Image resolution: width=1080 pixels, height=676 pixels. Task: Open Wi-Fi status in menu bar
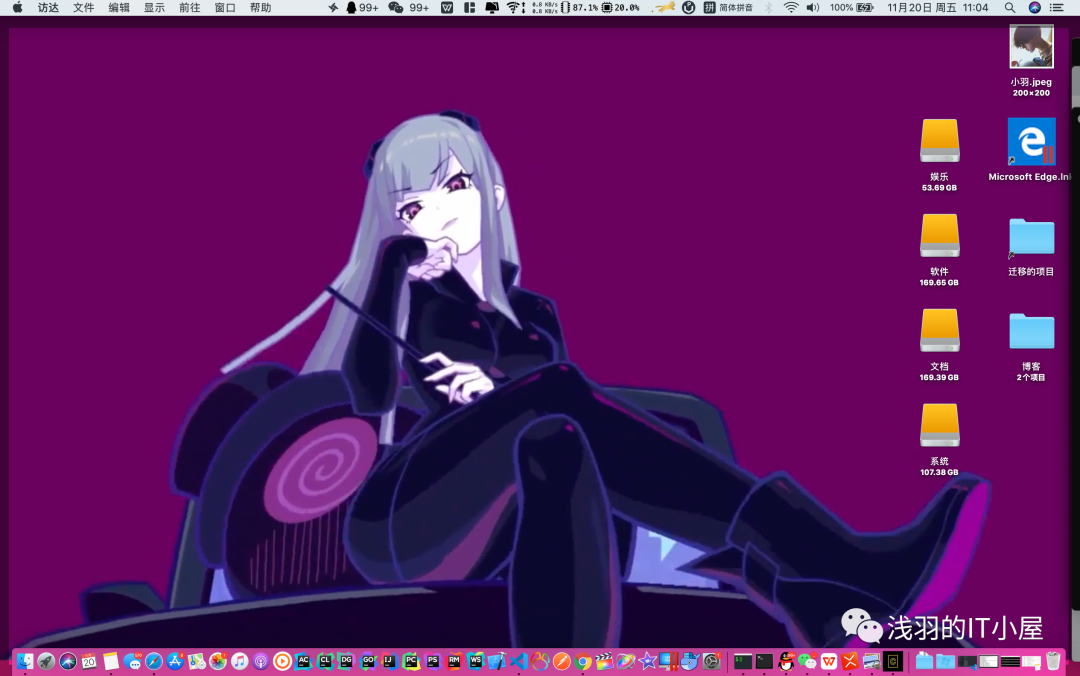pos(791,8)
